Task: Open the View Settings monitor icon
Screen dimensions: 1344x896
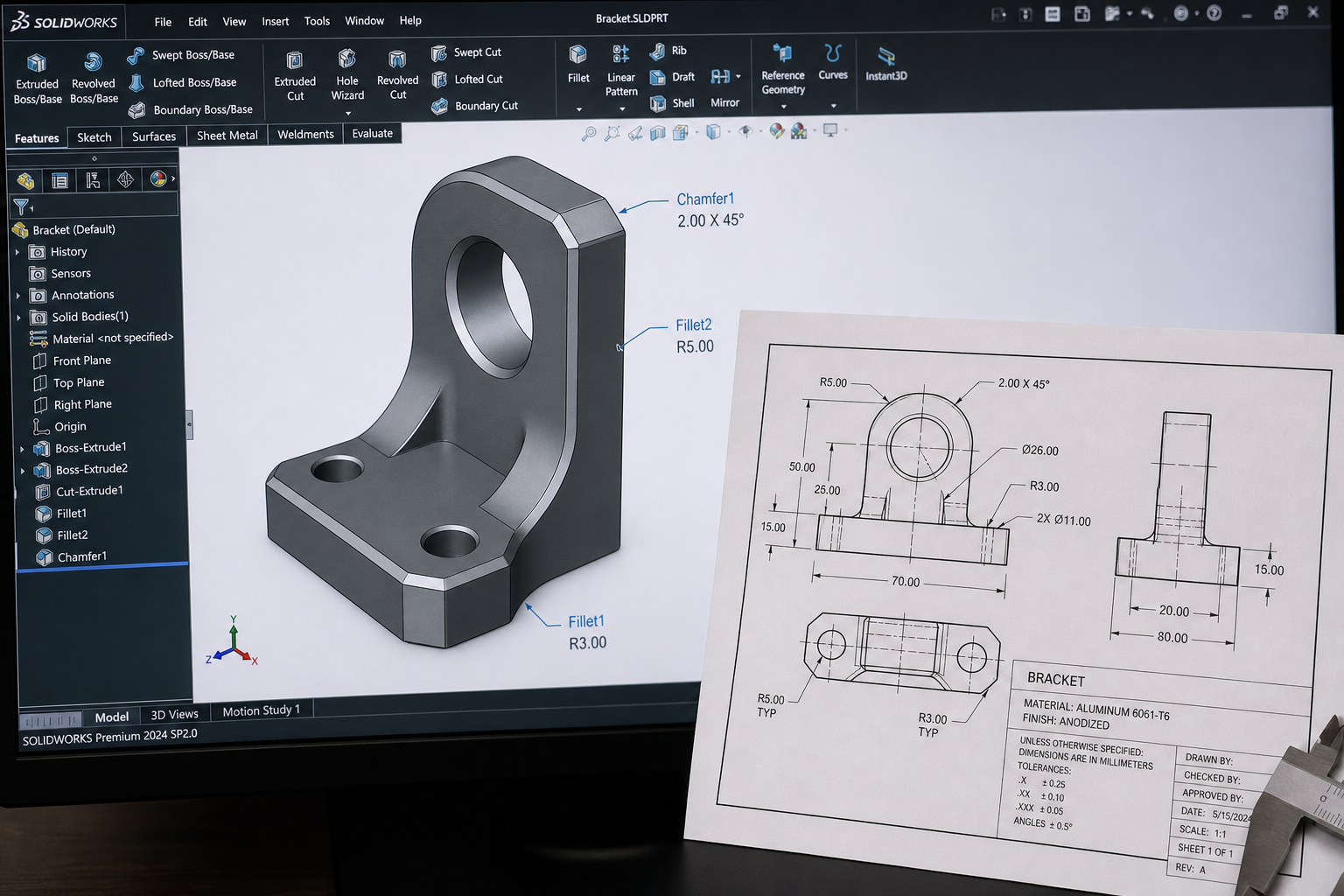Action: 830,130
